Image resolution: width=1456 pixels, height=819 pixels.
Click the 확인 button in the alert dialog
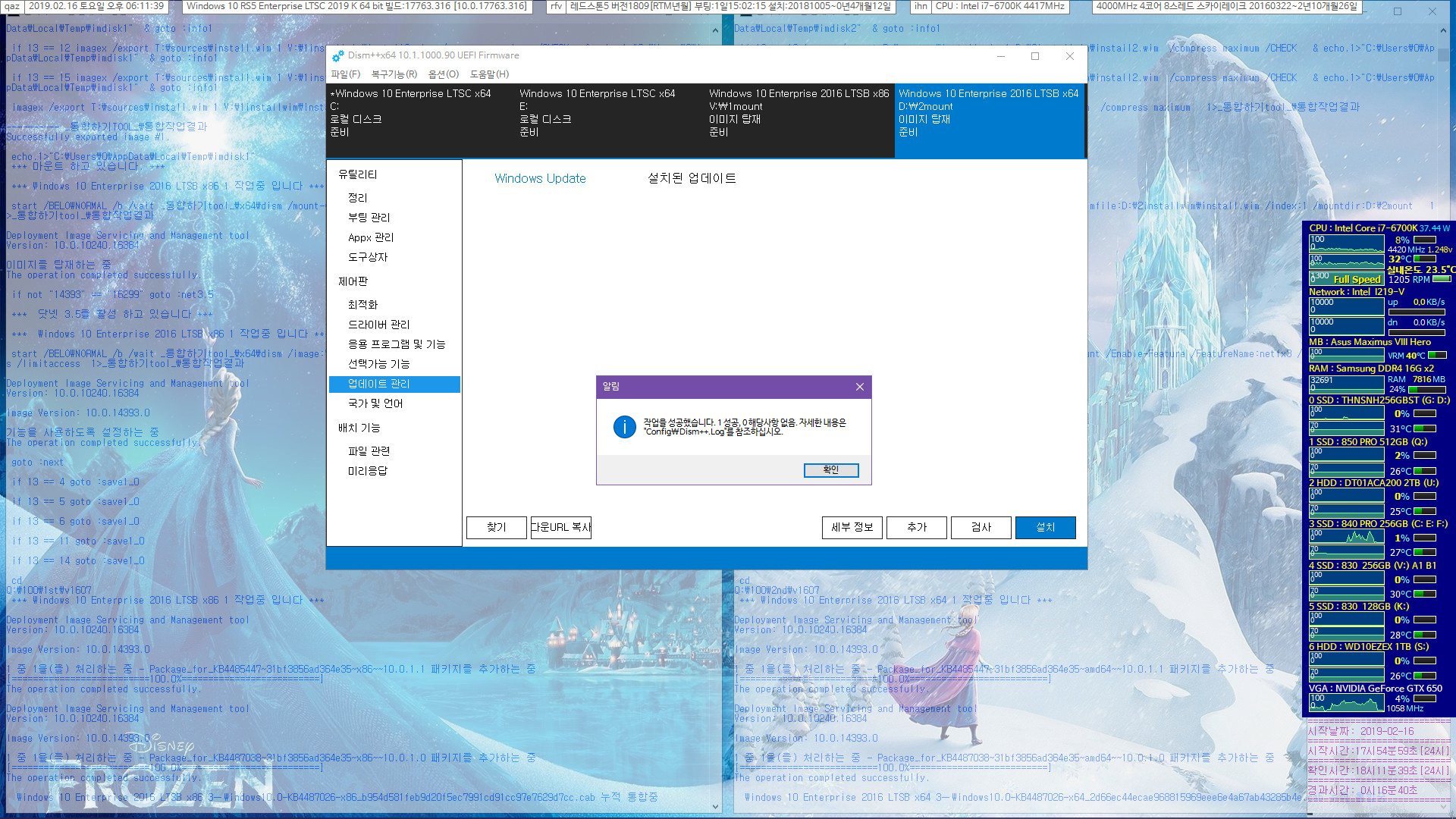(830, 470)
